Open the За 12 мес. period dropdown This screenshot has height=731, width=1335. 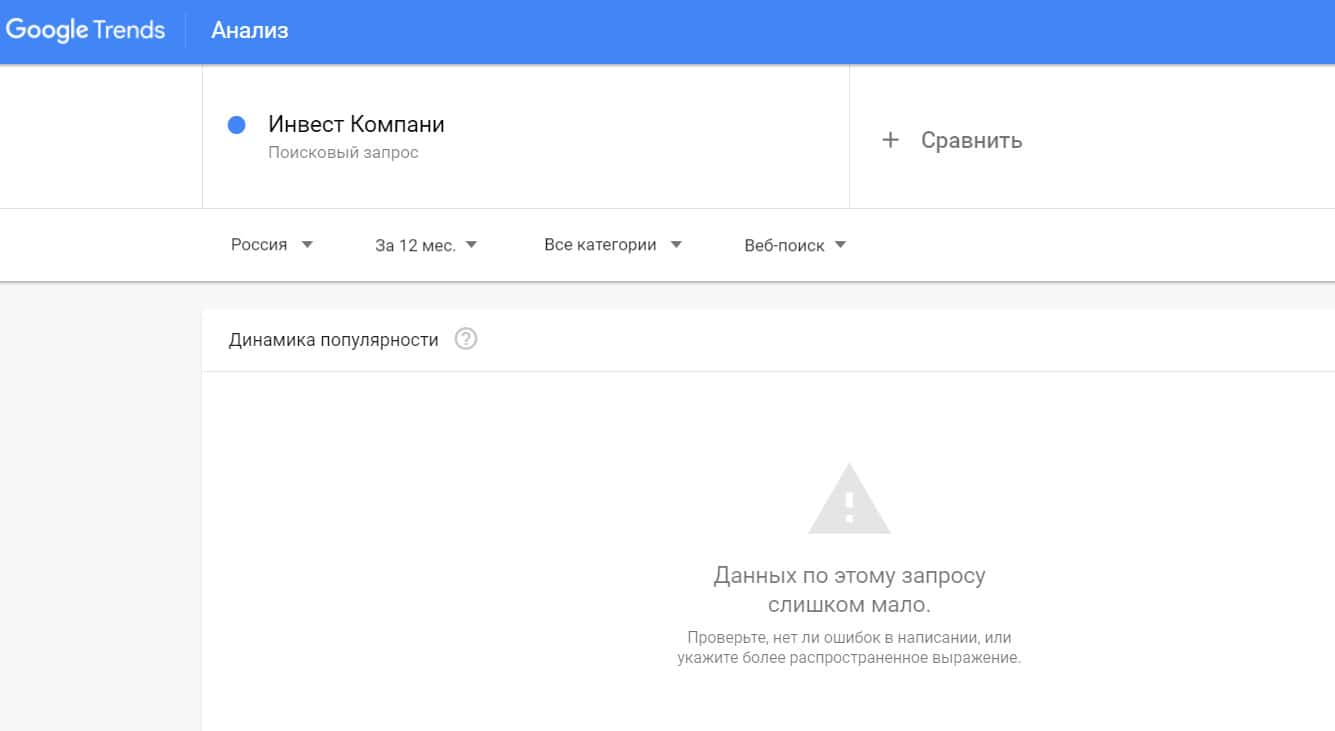415,246
